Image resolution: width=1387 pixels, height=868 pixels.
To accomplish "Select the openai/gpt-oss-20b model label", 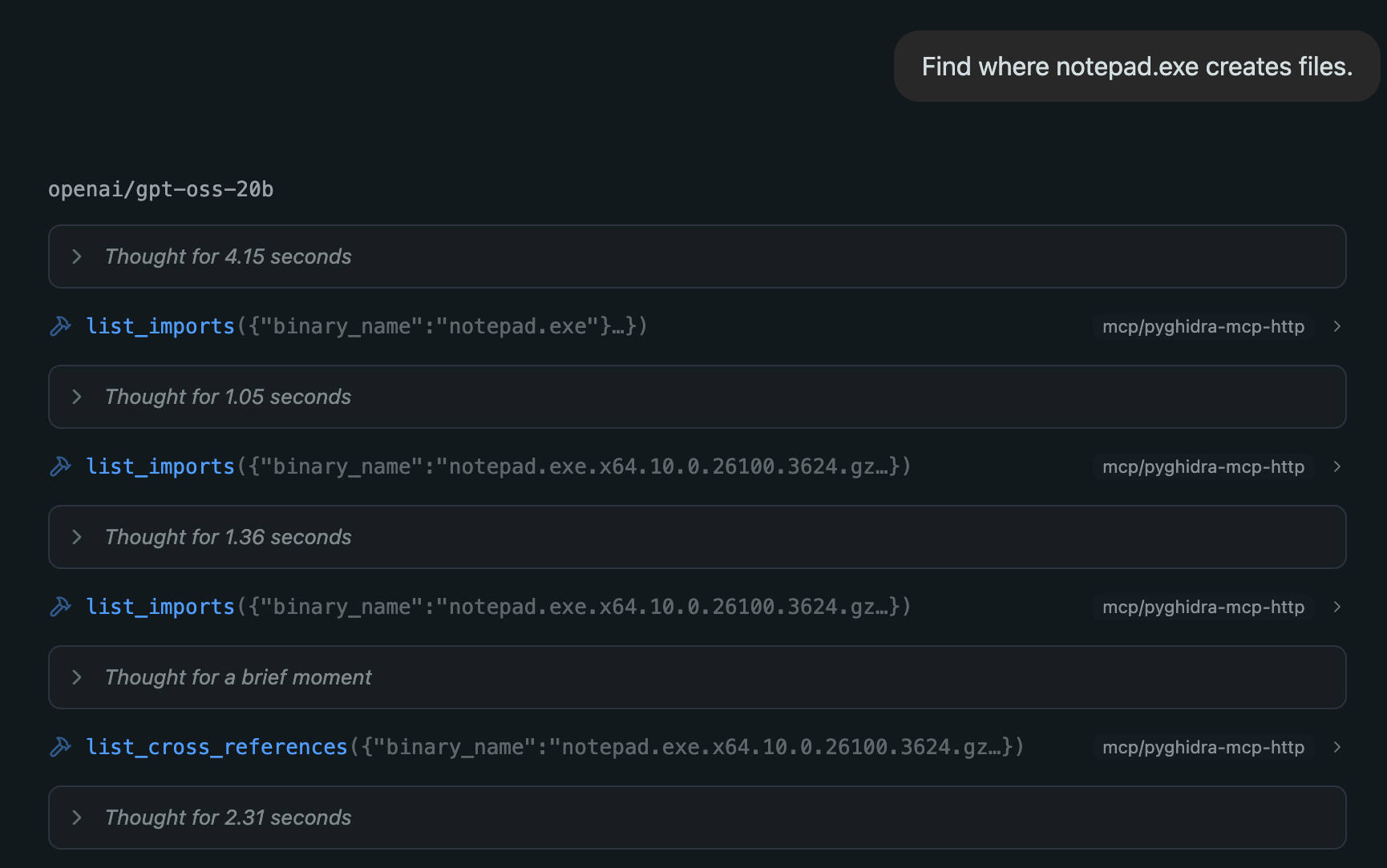I will [x=160, y=189].
